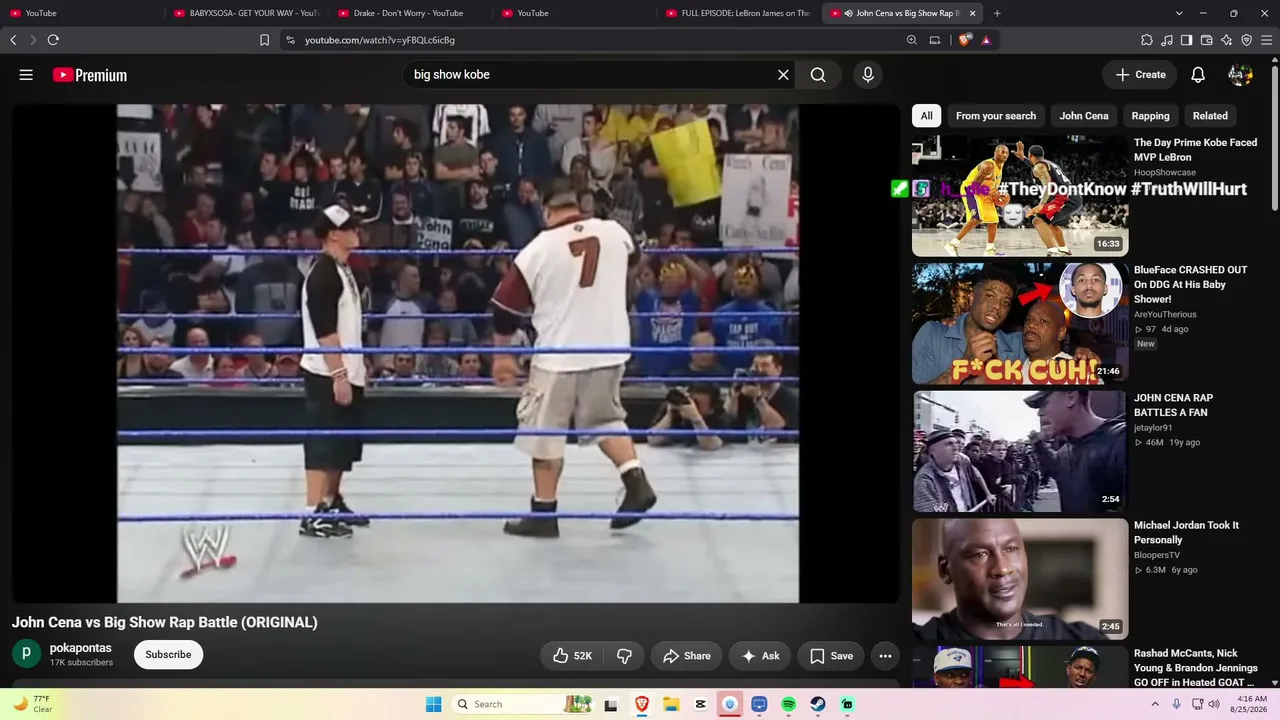Run the search with the magnifier button

[818, 75]
